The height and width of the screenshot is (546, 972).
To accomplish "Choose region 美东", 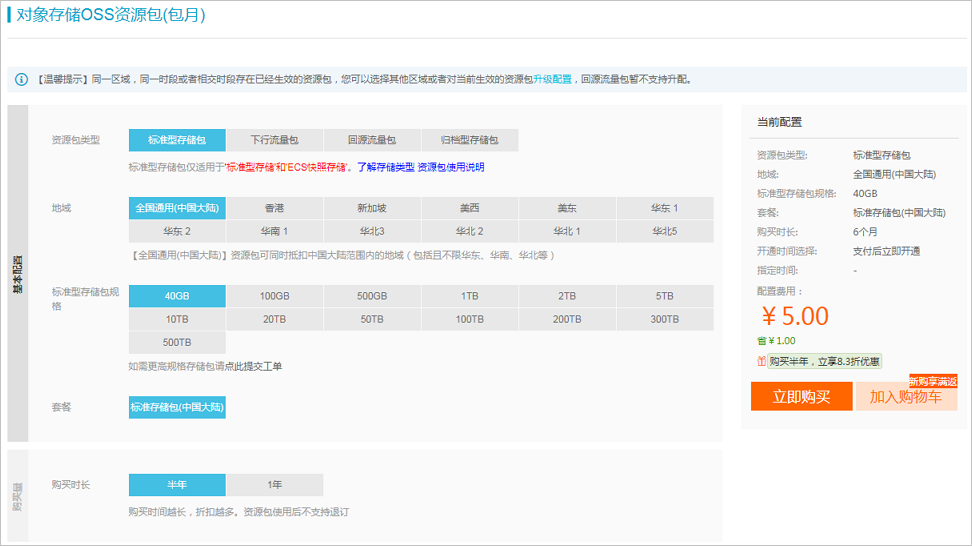I will tap(567, 208).
